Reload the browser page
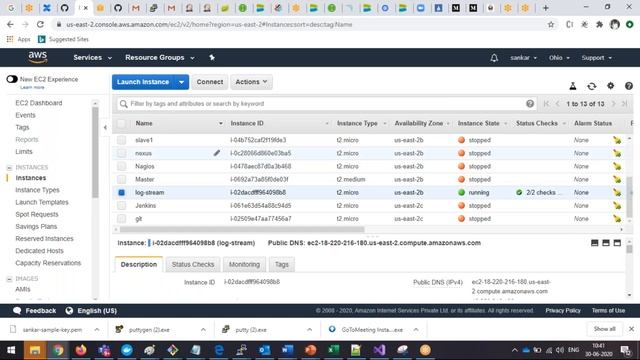640x360 pixels. 40,24
